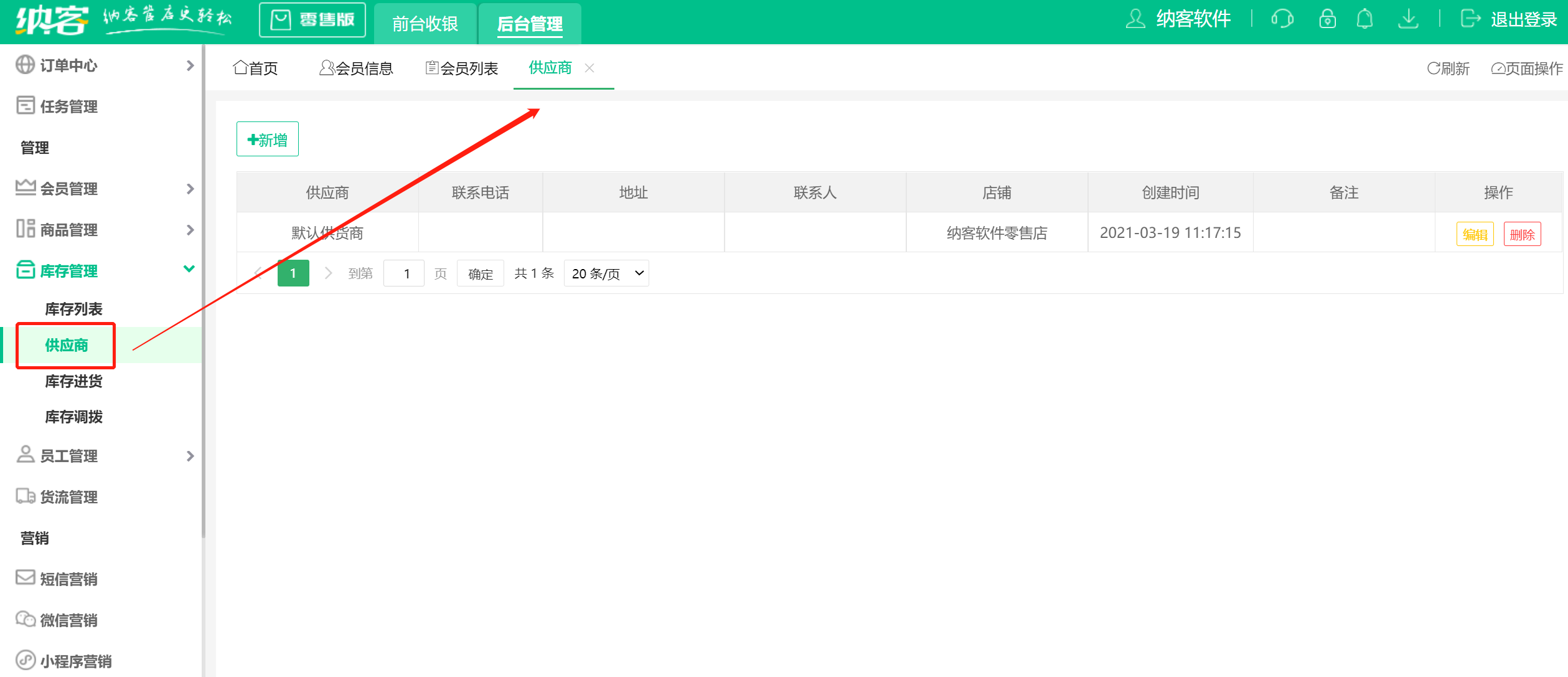Viewport: 1568px width, 677px height.
Task: Open notifications via the bell icon
Action: (x=1364, y=19)
